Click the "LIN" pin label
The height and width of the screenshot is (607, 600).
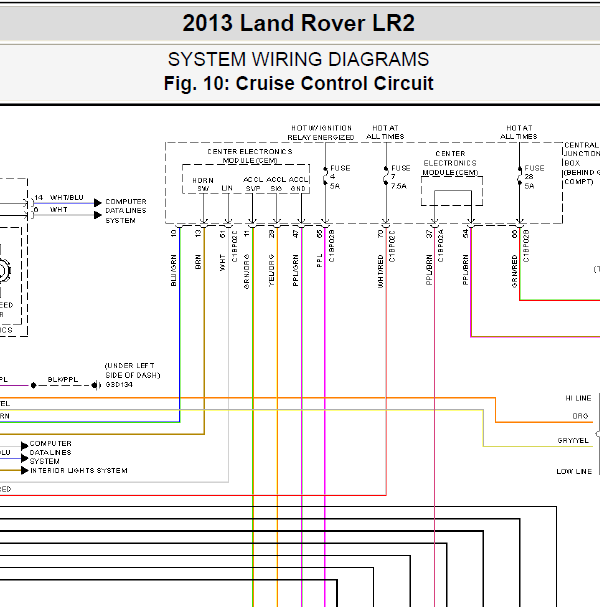(x=227, y=189)
